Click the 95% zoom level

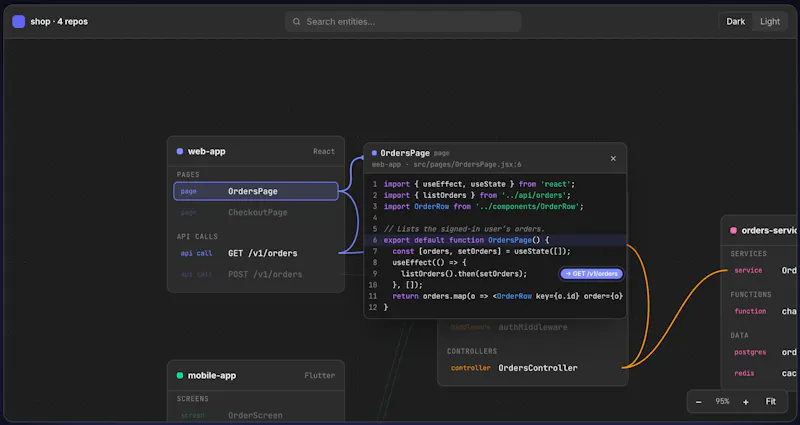coord(722,402)
